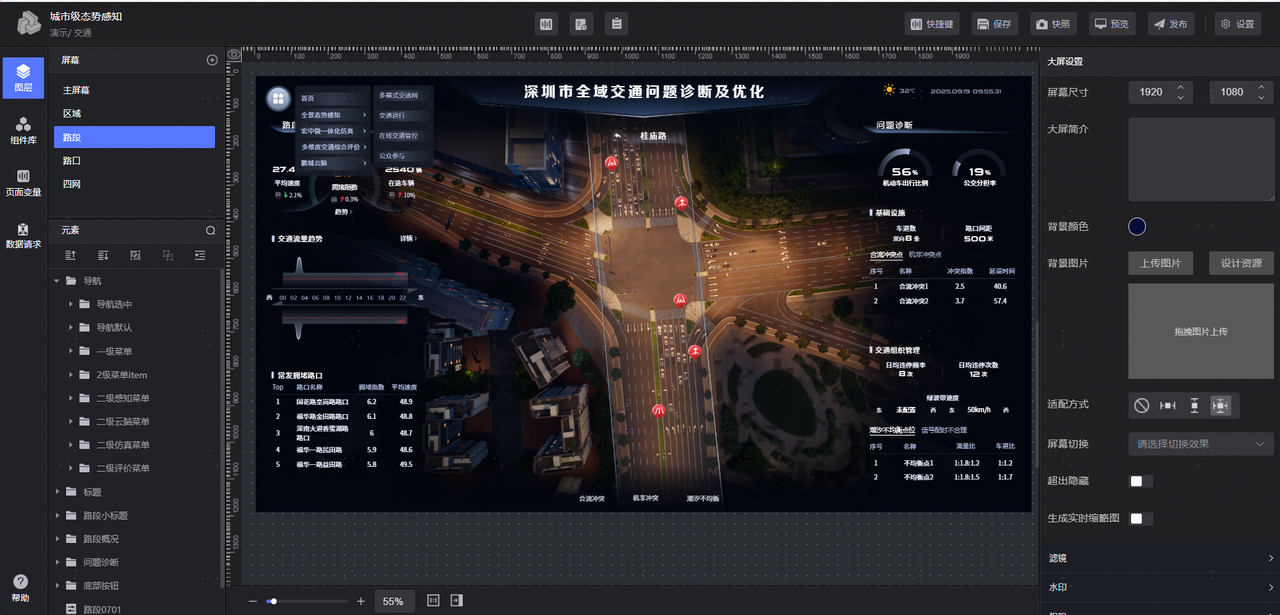1280x615 pixels.
Task: Click the 背景颜色 color swatch
Action: 1137,226
